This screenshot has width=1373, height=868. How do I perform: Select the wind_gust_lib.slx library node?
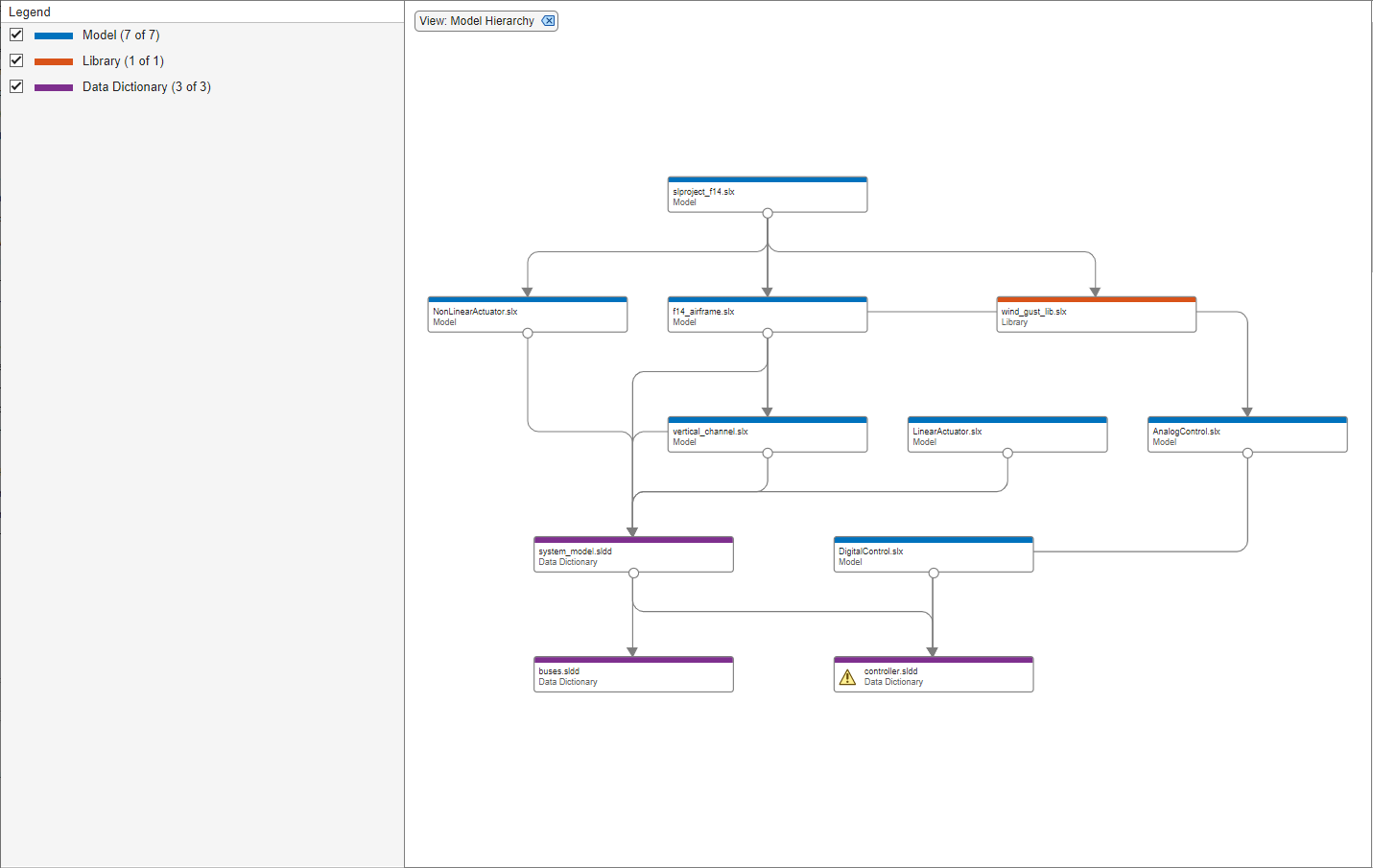tap(1095, 314)
